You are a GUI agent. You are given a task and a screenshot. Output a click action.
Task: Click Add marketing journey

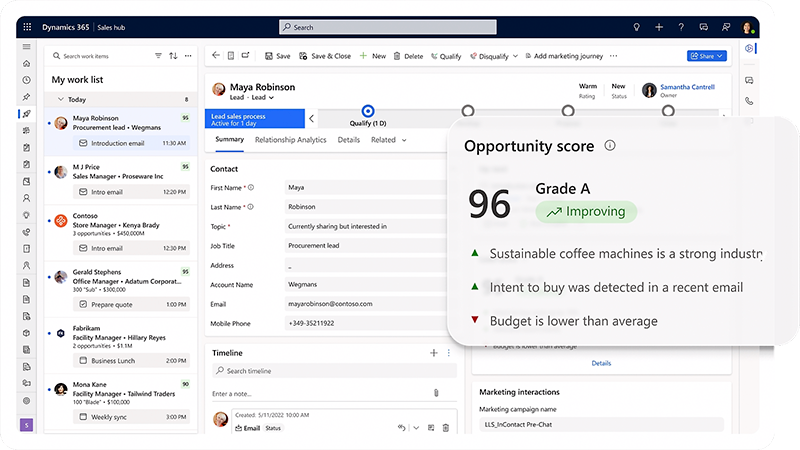(x=564, y=56)
